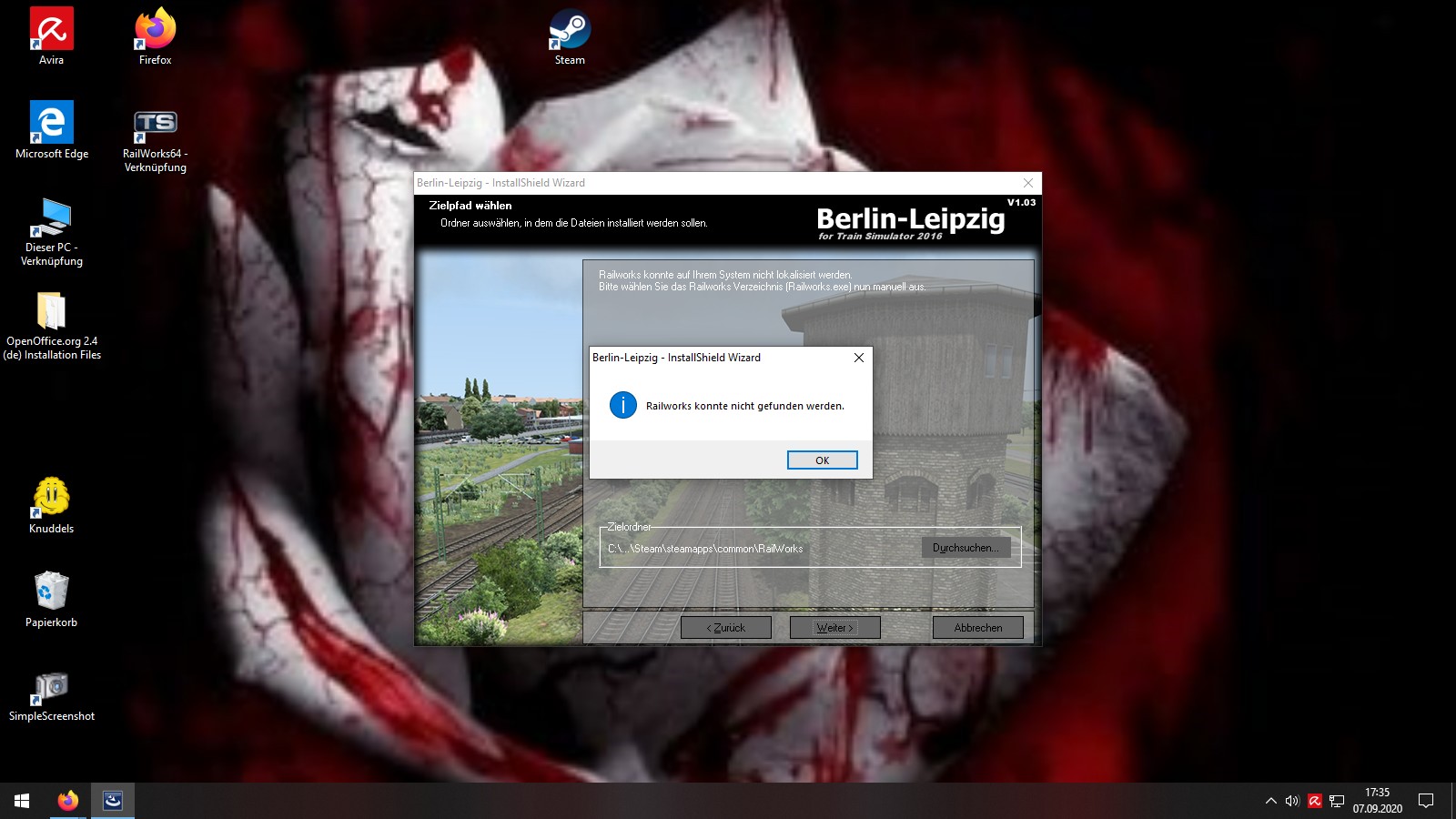The width and height of the screenshot is (1456, 819).
Task: Select the InstallShield installer taskbar icon
Action: (x=113, y=801)
